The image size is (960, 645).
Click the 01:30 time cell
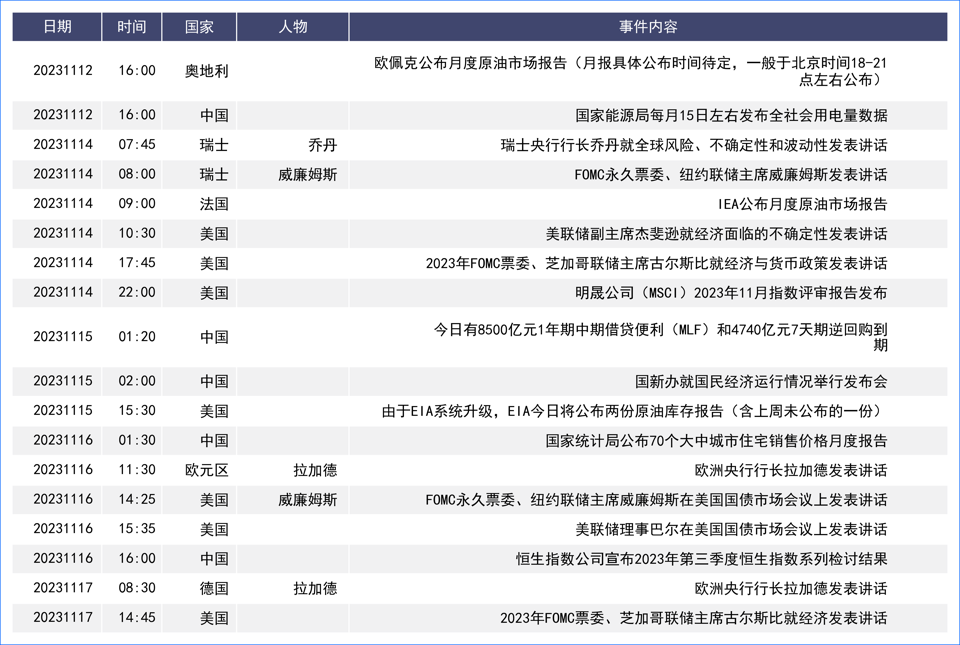tap(137, 440)
